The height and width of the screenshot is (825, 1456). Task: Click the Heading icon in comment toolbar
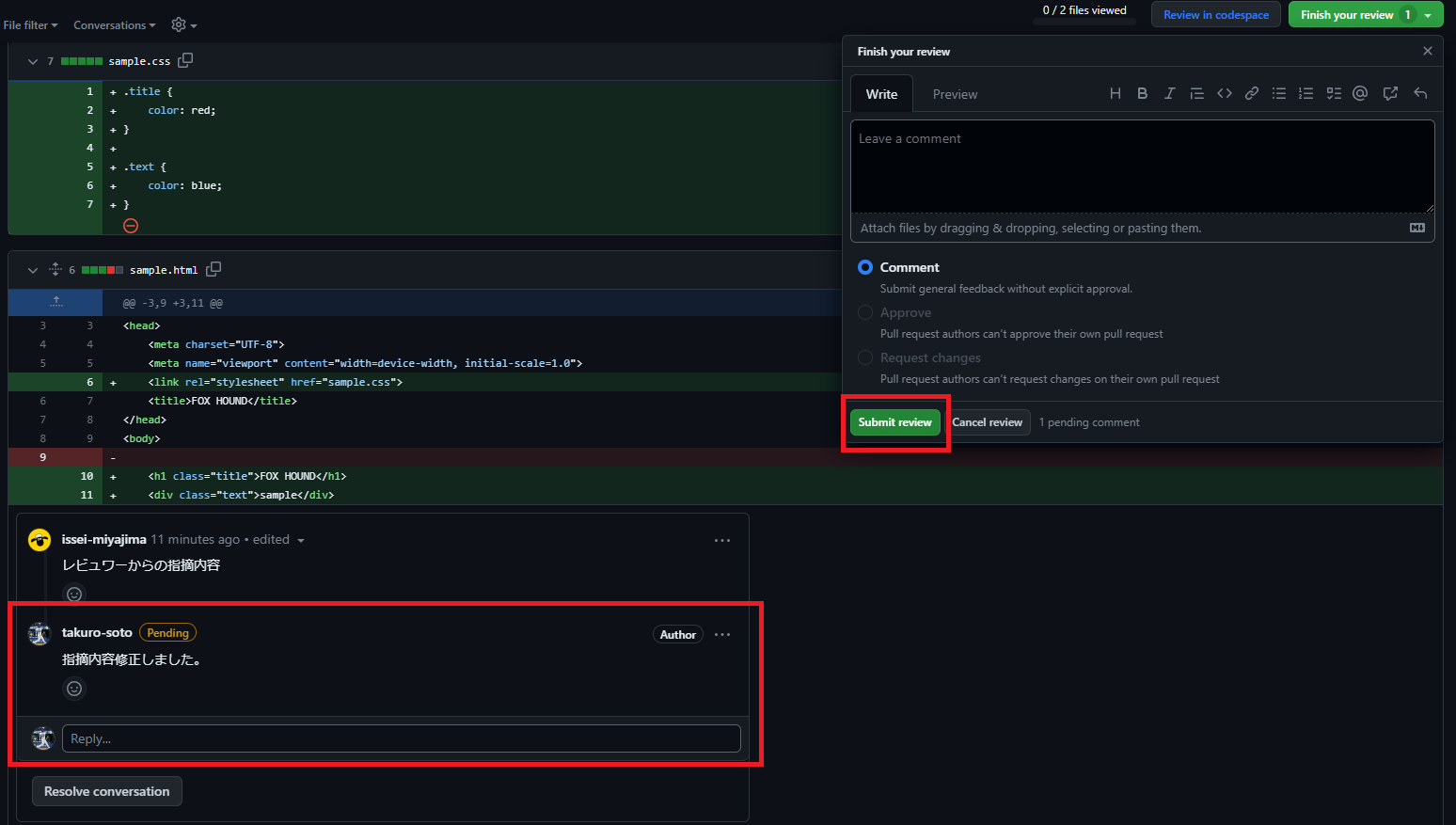coord(1115,93)
